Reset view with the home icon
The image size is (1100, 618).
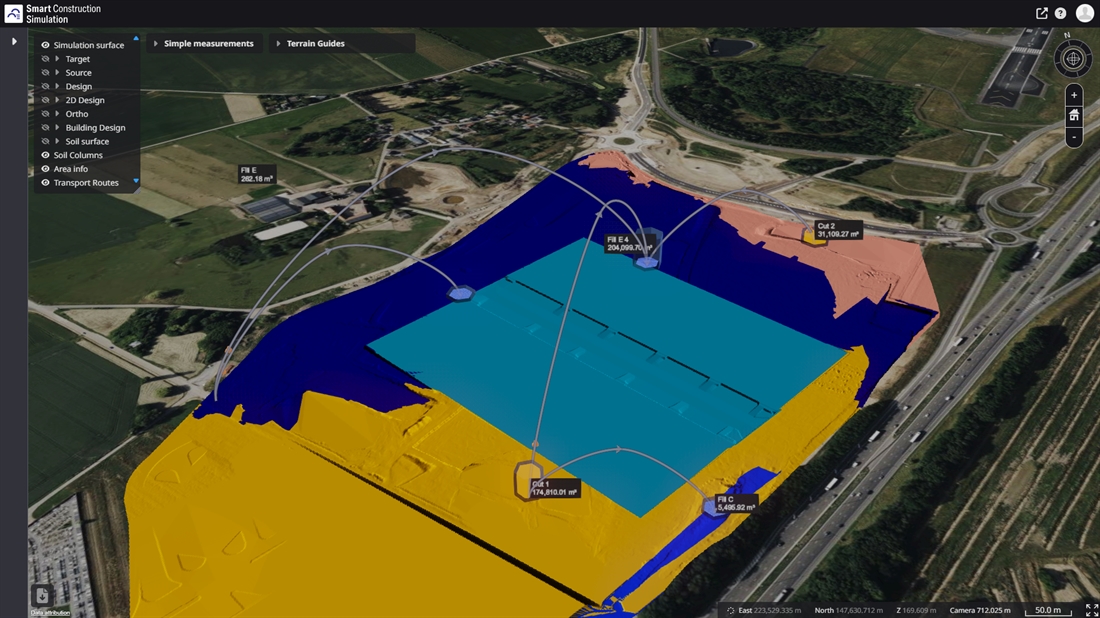[x=1074, y=116]
